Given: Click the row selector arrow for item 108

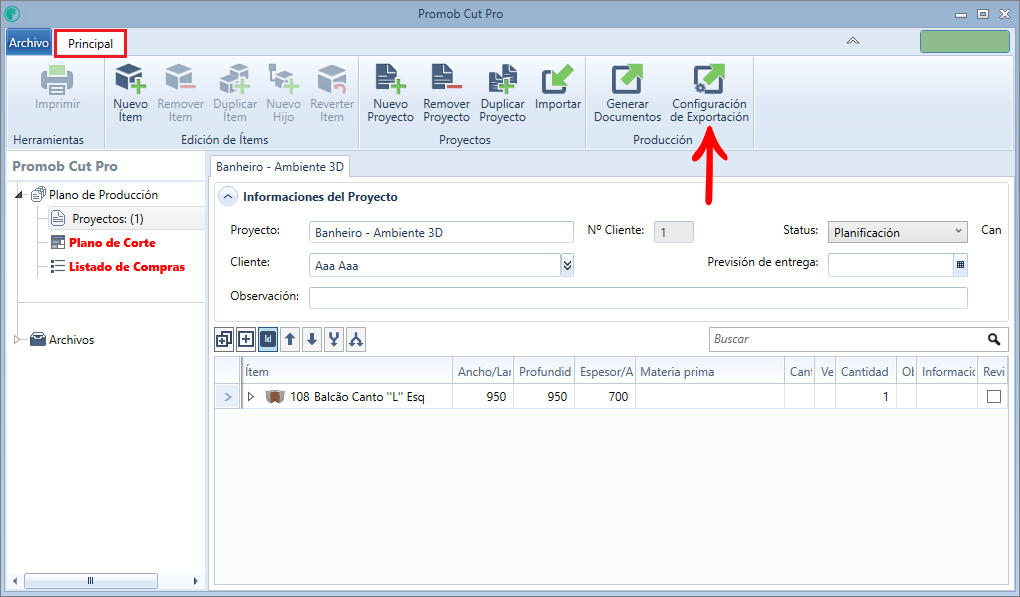Looking at the screenshot, I should (228, 397).
